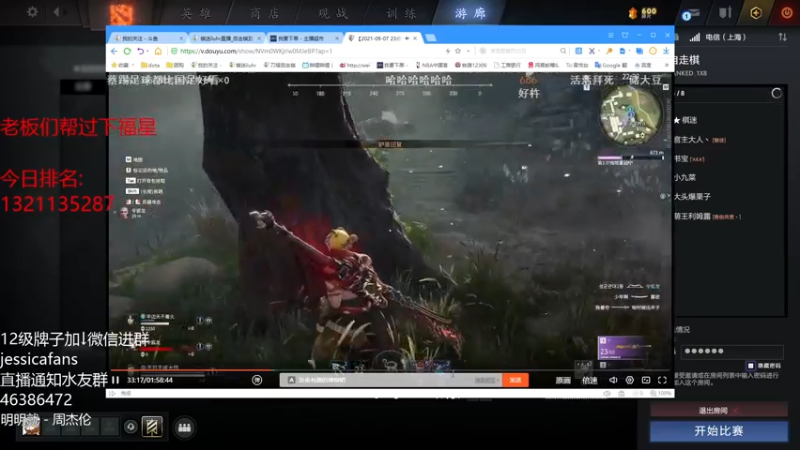
Task: Click the search magnifier icon
Action: pos(563,51)
